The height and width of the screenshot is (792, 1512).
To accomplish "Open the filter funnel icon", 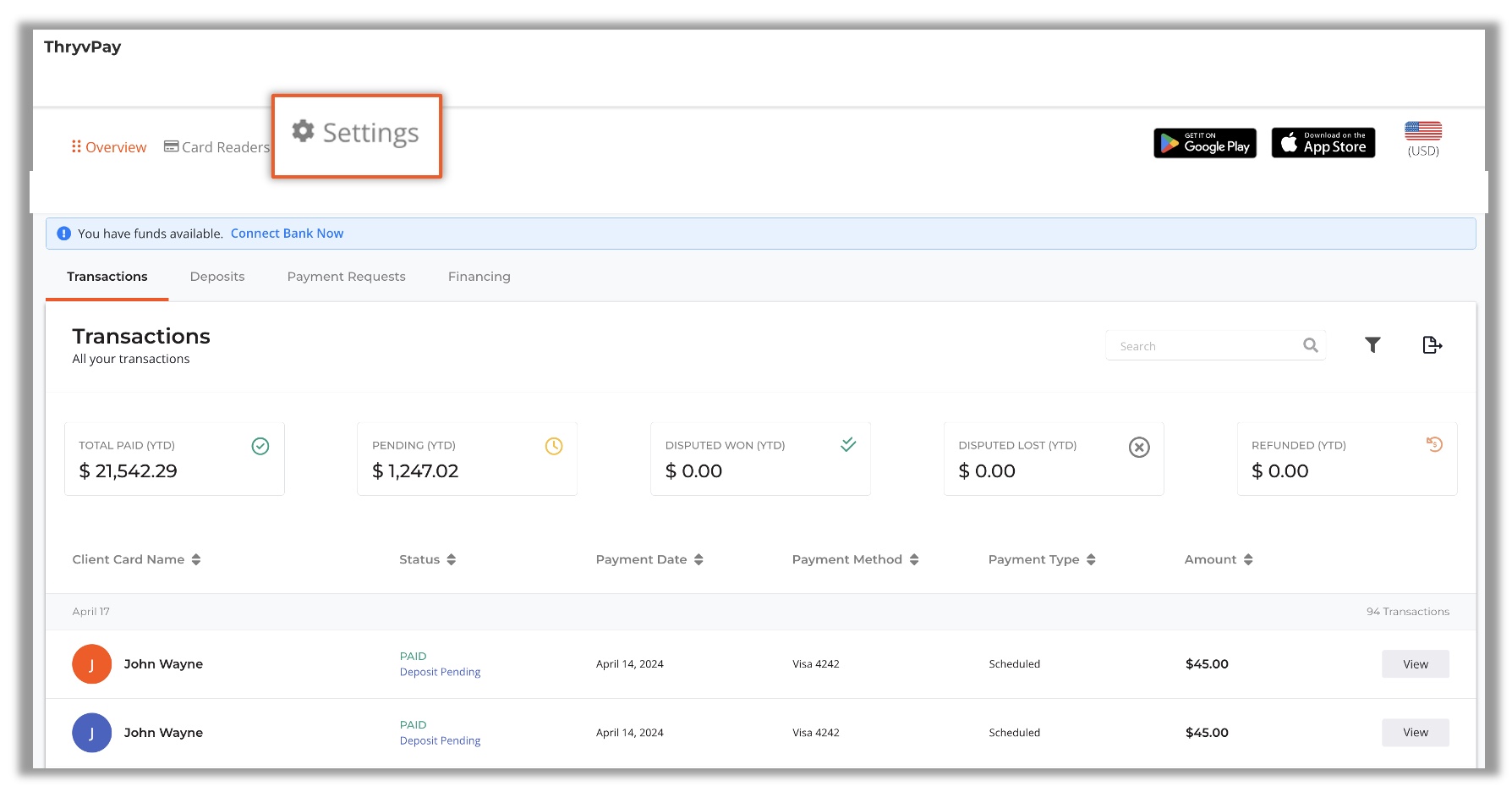I will 1372,345.
